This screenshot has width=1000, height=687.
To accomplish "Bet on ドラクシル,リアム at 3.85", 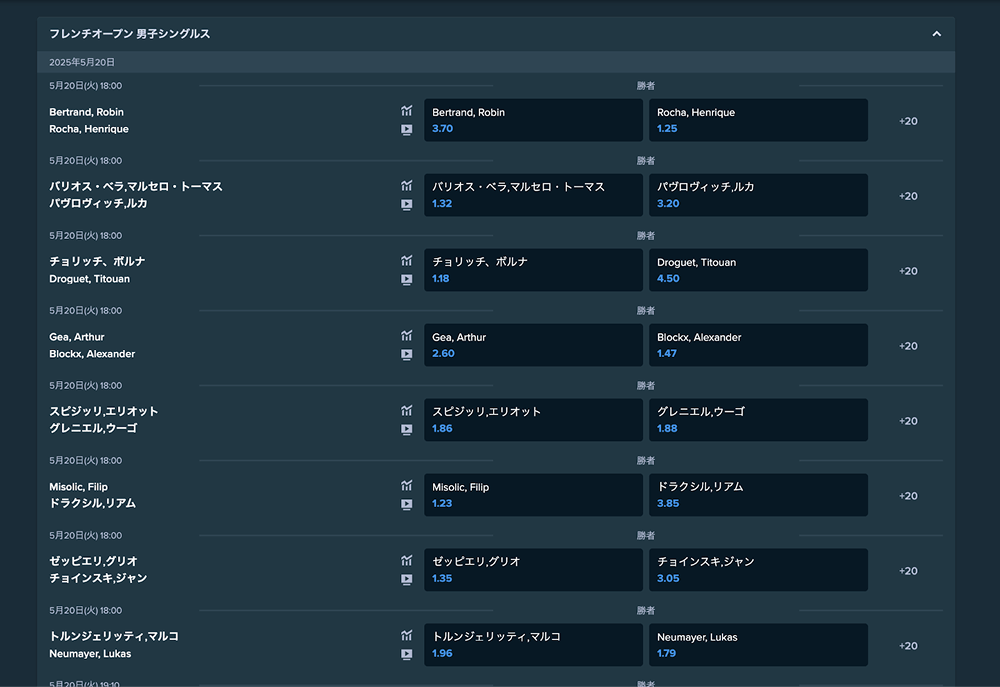I will pos(758,495).
